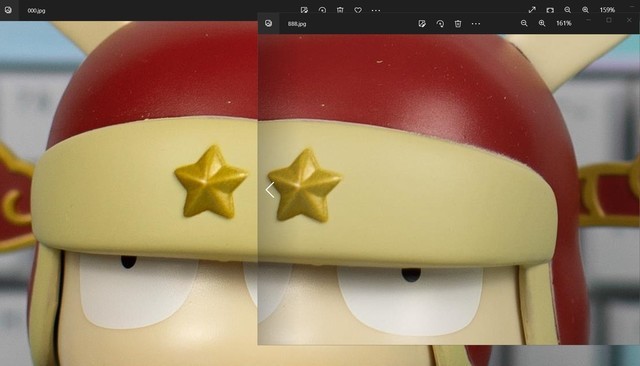Zoom out in the 888.jpg window
640x366 pixels.
point(524,23)
